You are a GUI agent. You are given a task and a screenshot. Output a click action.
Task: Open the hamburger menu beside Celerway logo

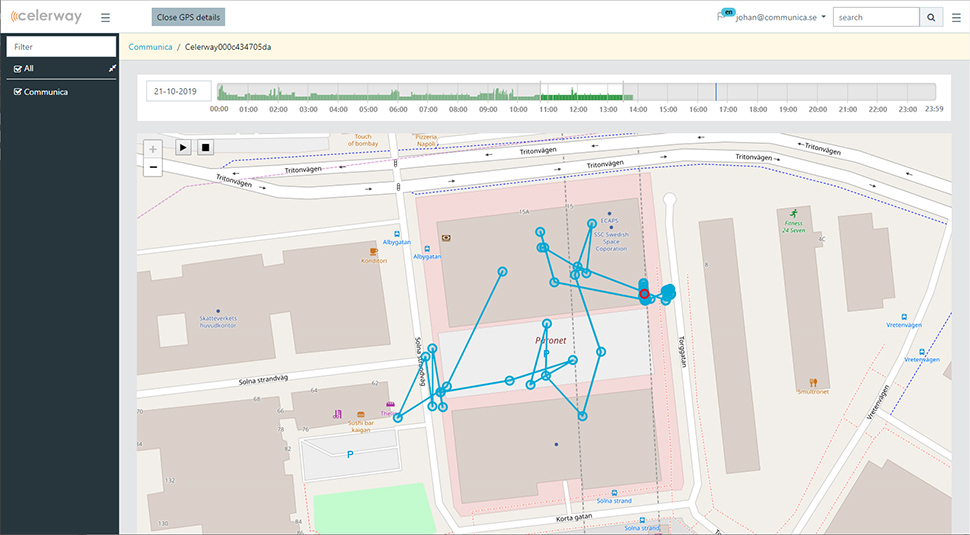coord(105,17)
